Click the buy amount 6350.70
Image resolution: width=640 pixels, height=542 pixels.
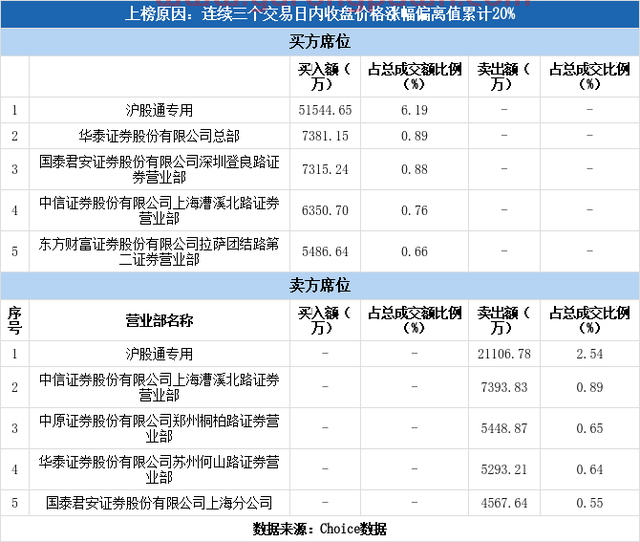pyautogui.click(x=325, y=211)
